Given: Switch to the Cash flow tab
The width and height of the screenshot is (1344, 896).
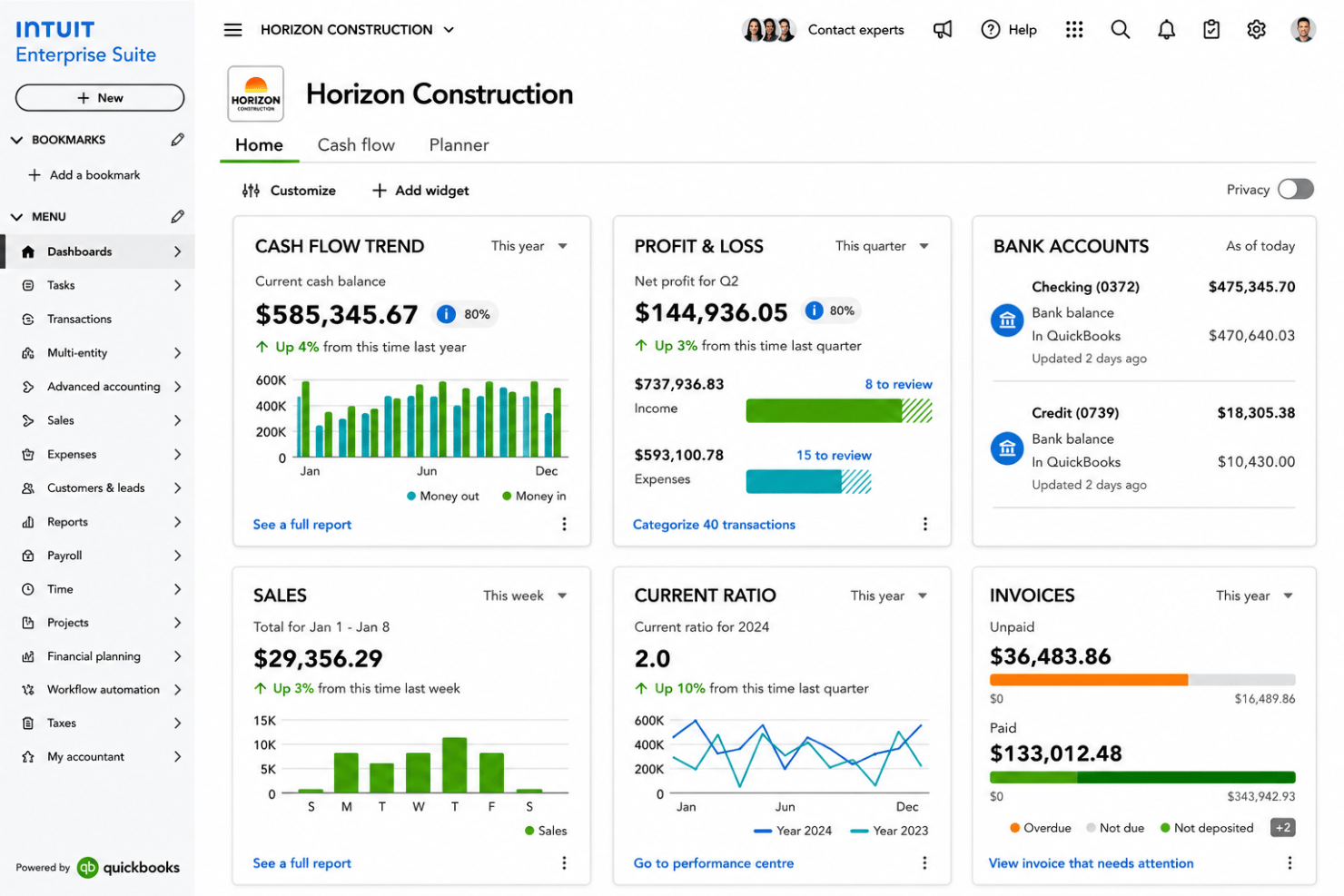Looking at the screenshot, I should coord(356,144).
